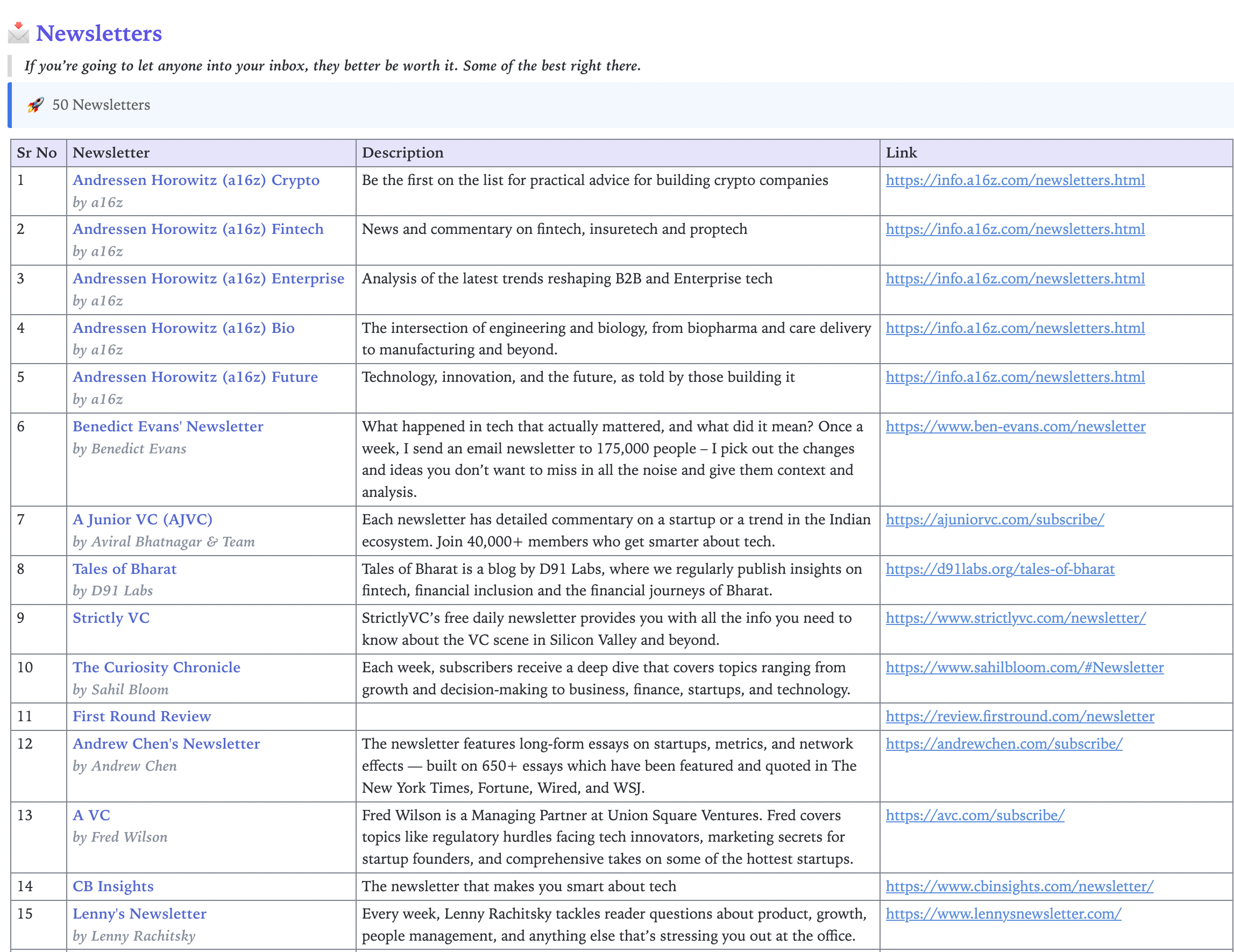Follow the a16z newsletters URL in row 2
The height and width of the screenshot is (952, 1234).
click(1016, 229)
